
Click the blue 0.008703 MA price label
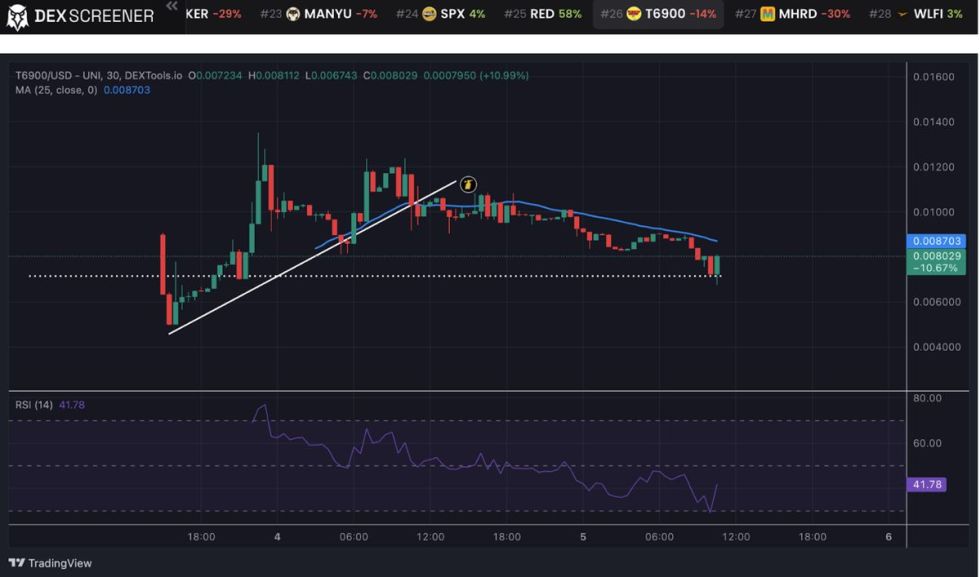pyautogui.click(x=936, y=241)
